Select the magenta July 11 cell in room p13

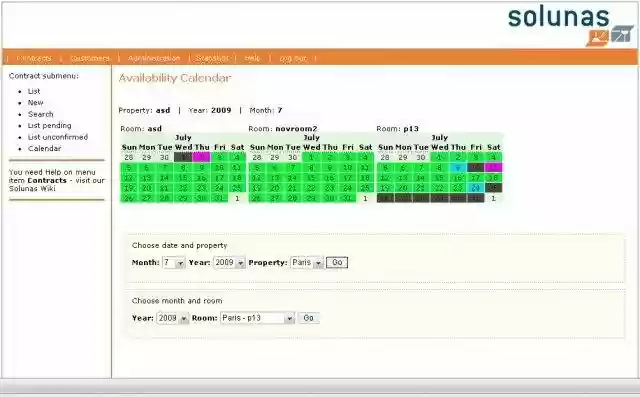[493, 167]
